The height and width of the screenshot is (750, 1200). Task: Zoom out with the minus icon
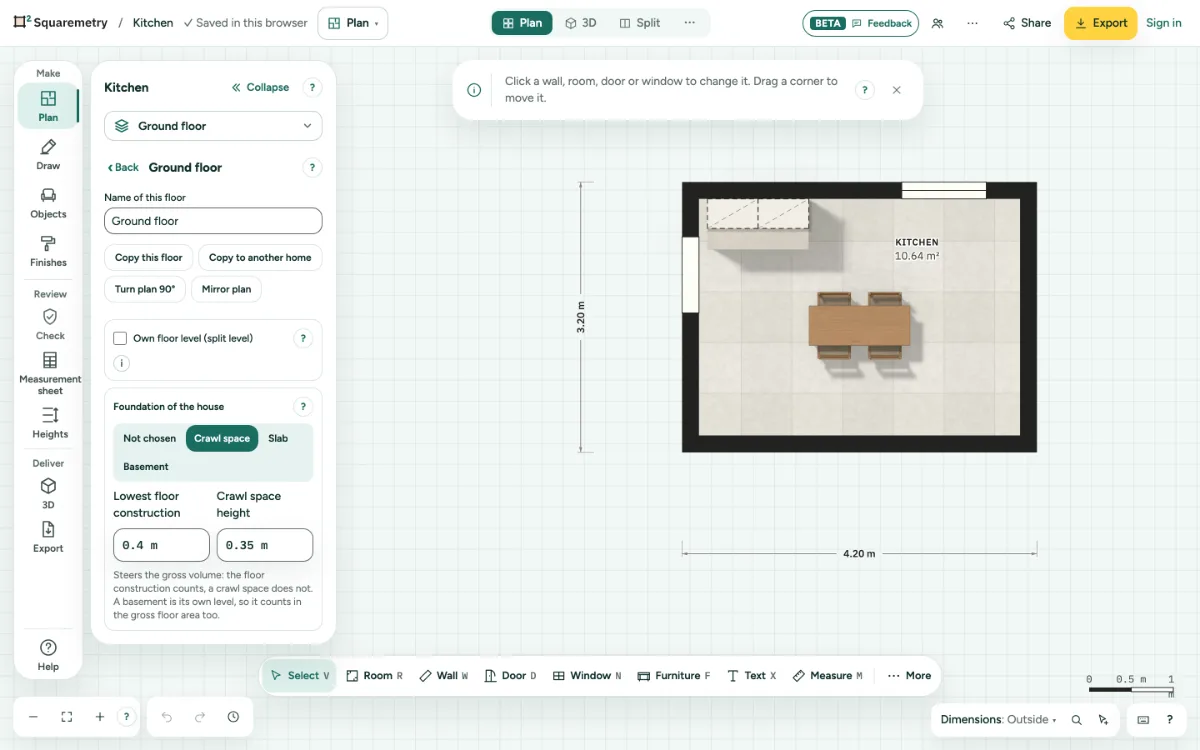[x=33, y=717]
